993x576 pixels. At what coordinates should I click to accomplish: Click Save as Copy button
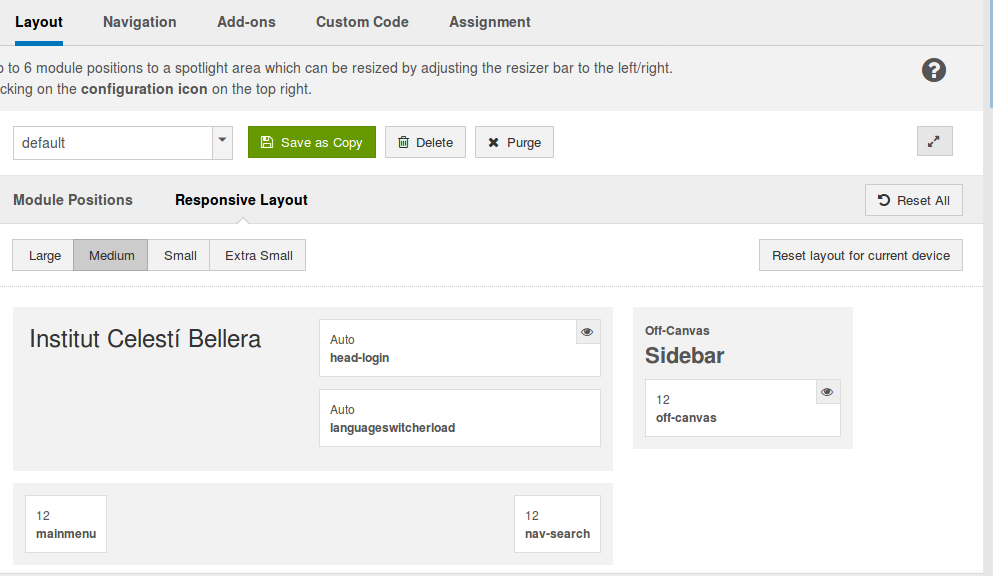[x=312, y=142]
